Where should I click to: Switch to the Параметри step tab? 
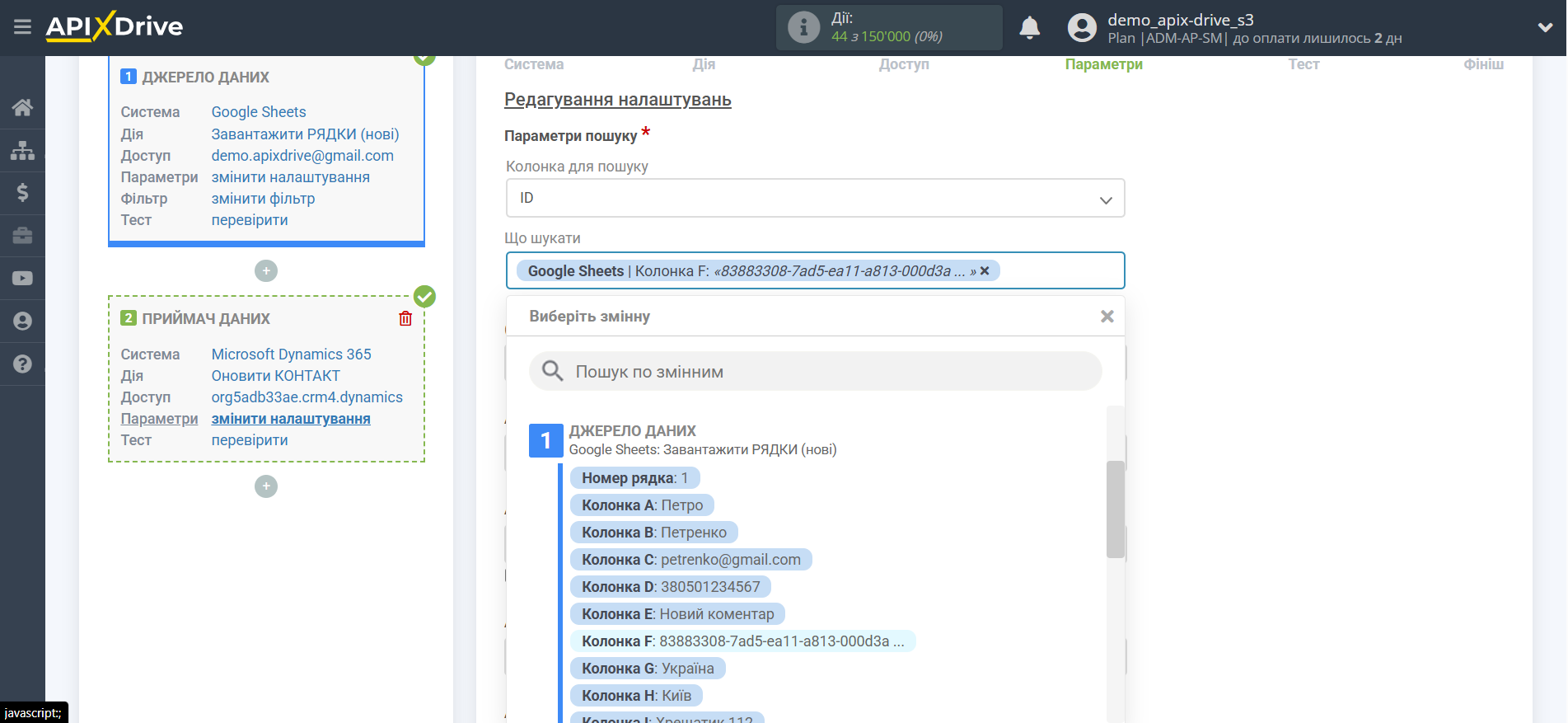coord(1103,64)
